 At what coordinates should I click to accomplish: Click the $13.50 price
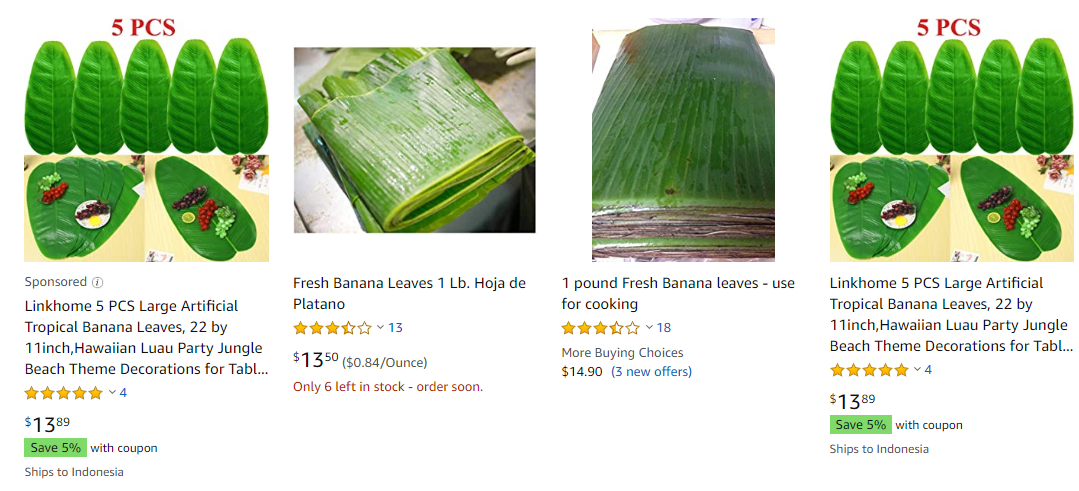pyautogui.click(x=315, y=360)
